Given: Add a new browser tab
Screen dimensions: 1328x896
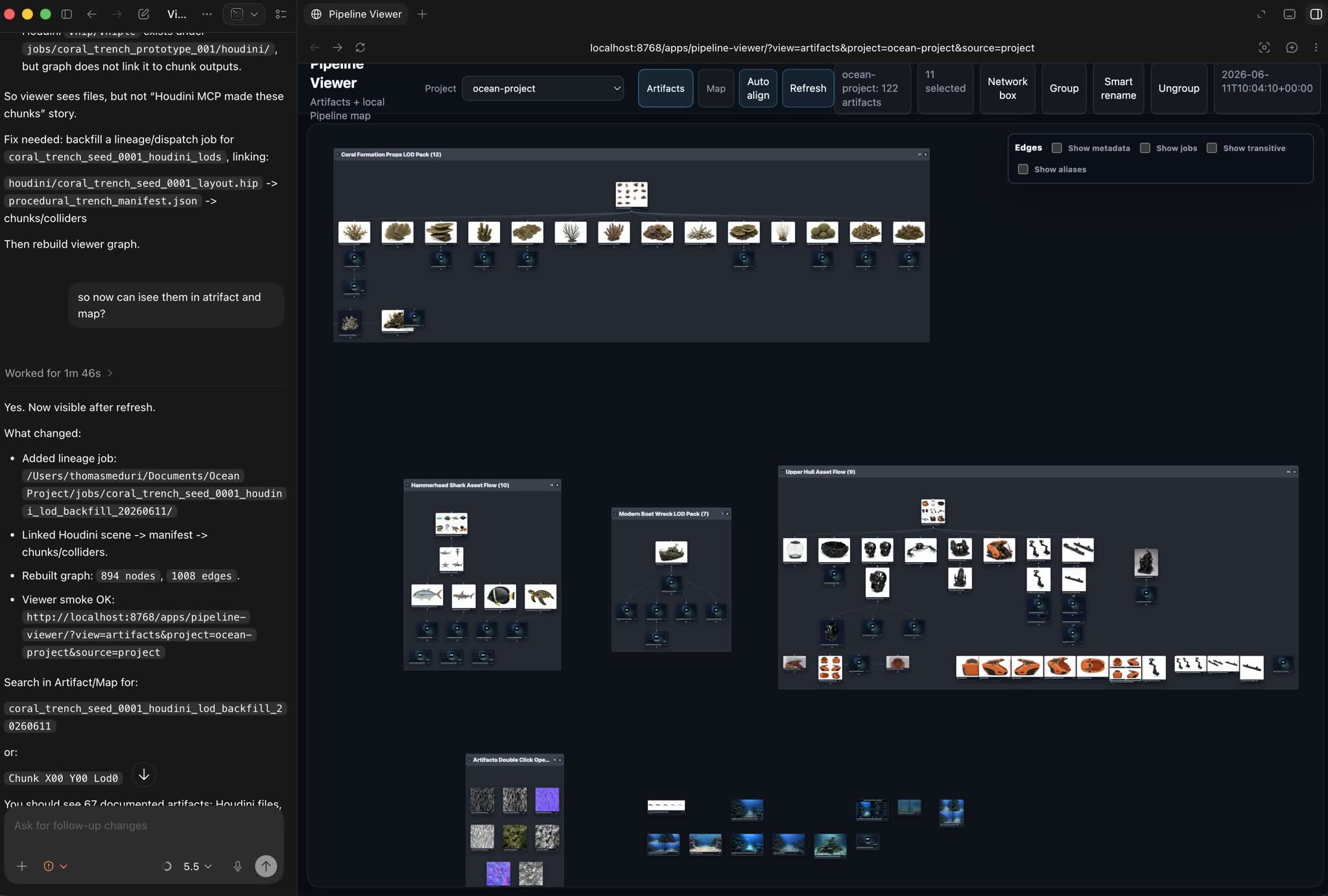Looking at the screenshot, I should coord(422,14).
